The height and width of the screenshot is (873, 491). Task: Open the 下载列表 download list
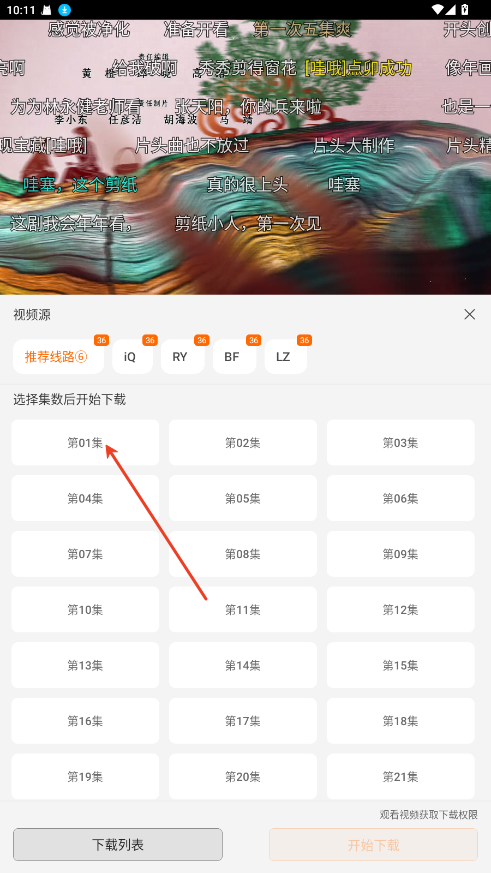pyautogui.click(x=118, y=845)
